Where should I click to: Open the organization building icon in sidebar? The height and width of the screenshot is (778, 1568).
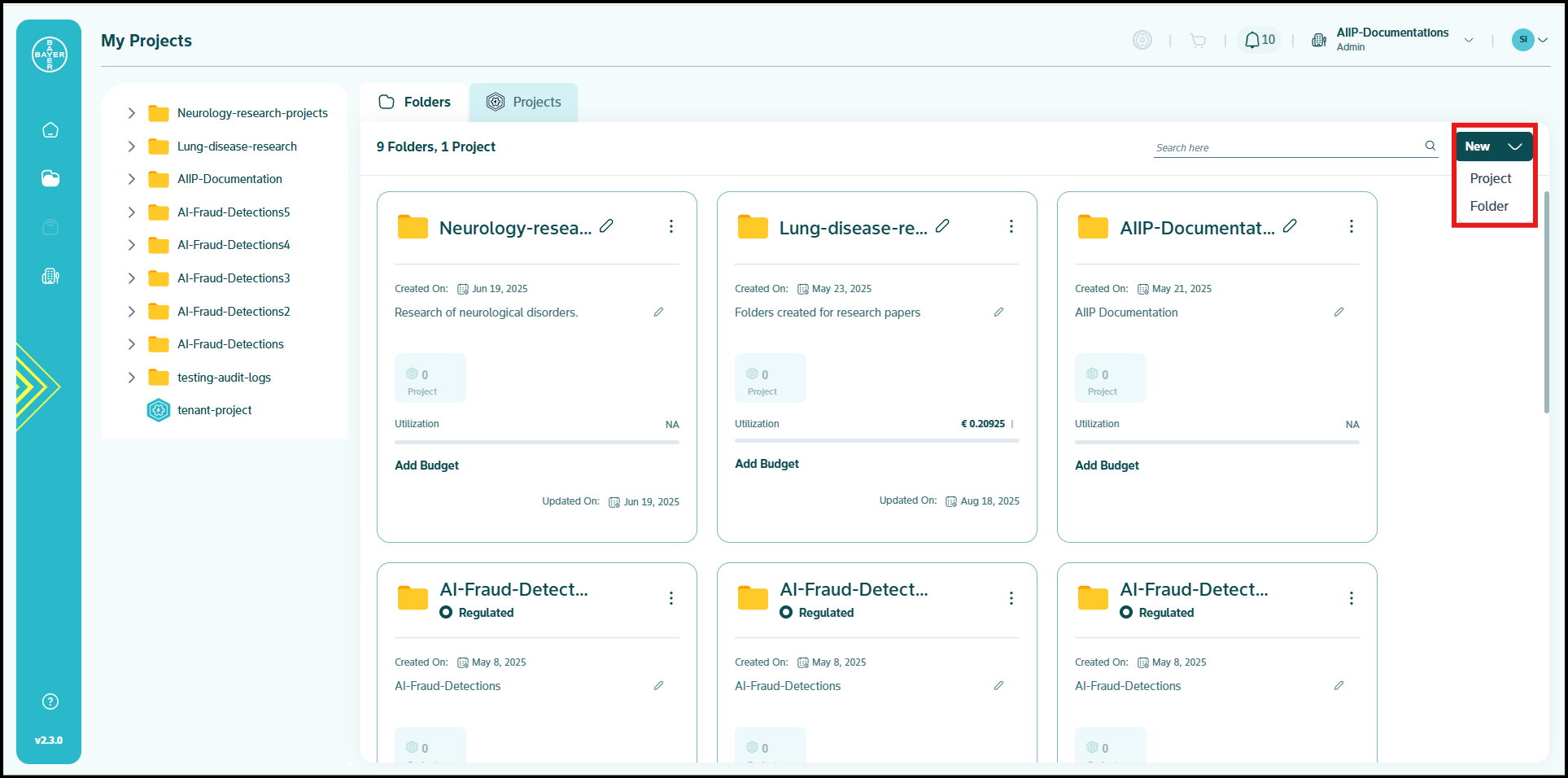pyautogui.click(x=50, y=277)
